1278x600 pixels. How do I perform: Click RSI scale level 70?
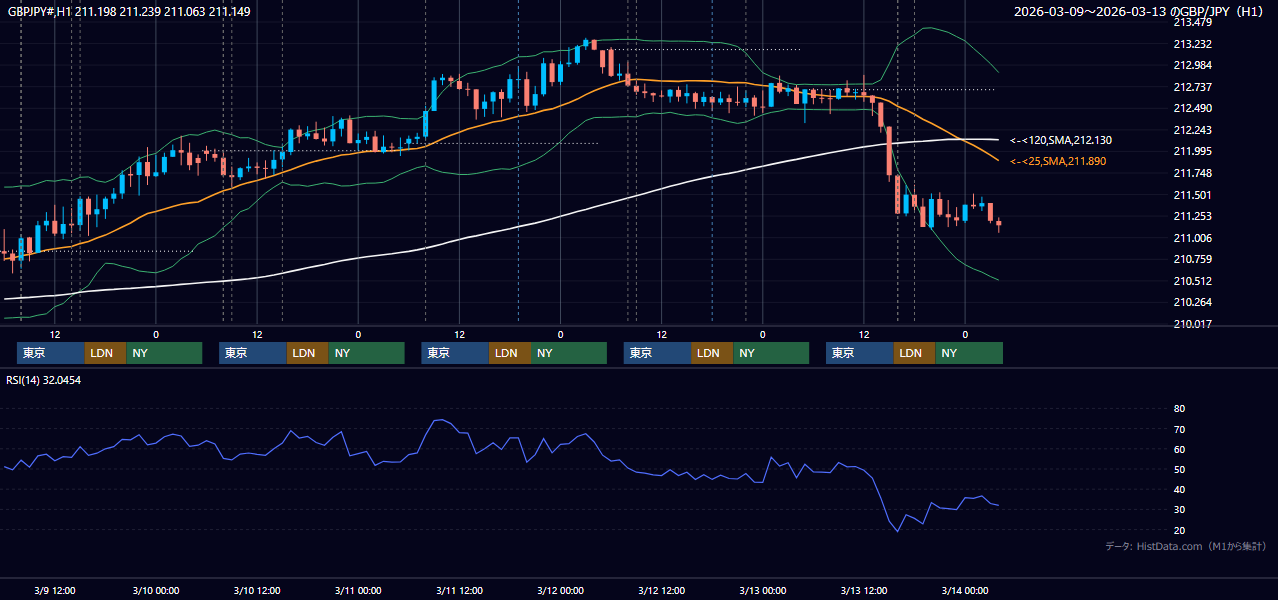1179,429
